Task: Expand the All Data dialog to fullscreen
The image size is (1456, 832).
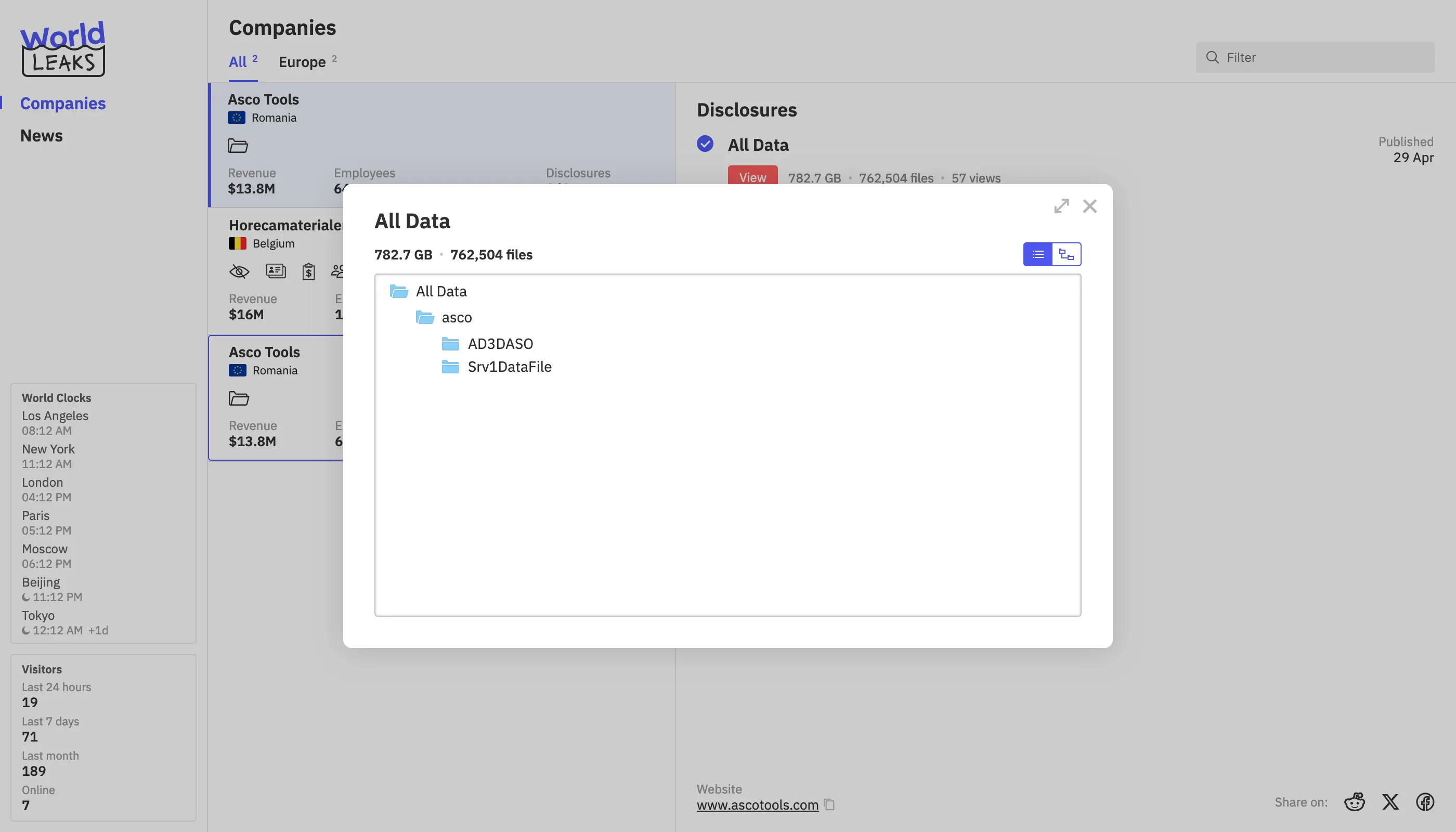Action: pyautogui.click(x=1061, y=206)
